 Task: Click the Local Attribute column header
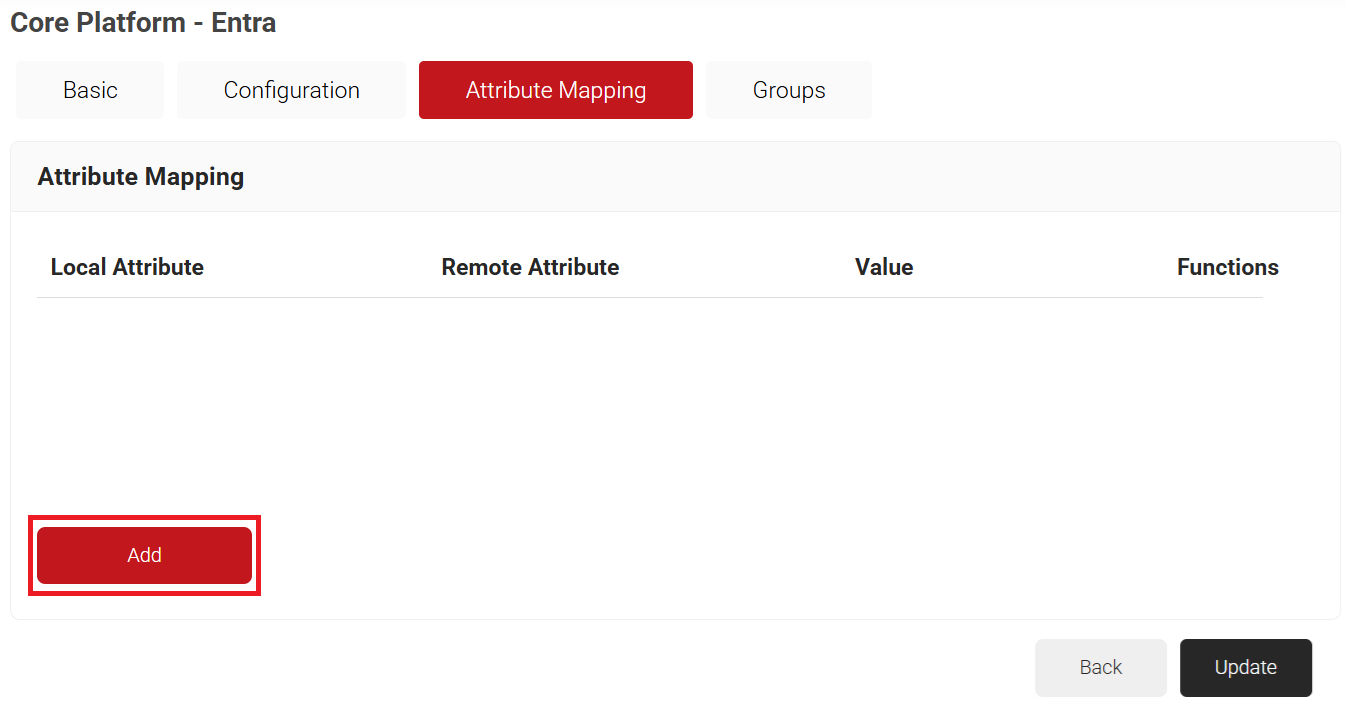(127, 267)
